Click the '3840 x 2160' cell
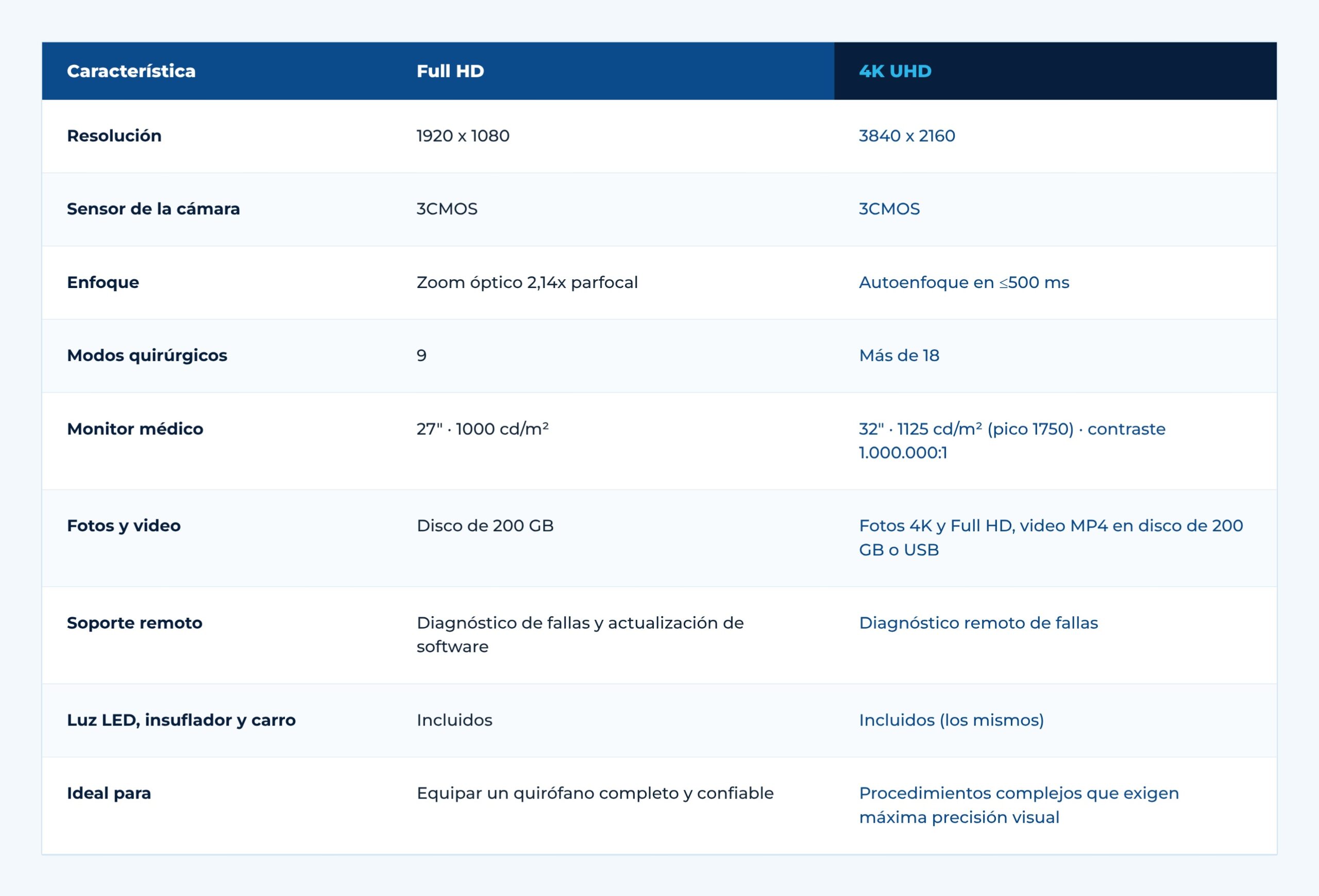Viewport: 1319px width, 896px height. (906, 136)
